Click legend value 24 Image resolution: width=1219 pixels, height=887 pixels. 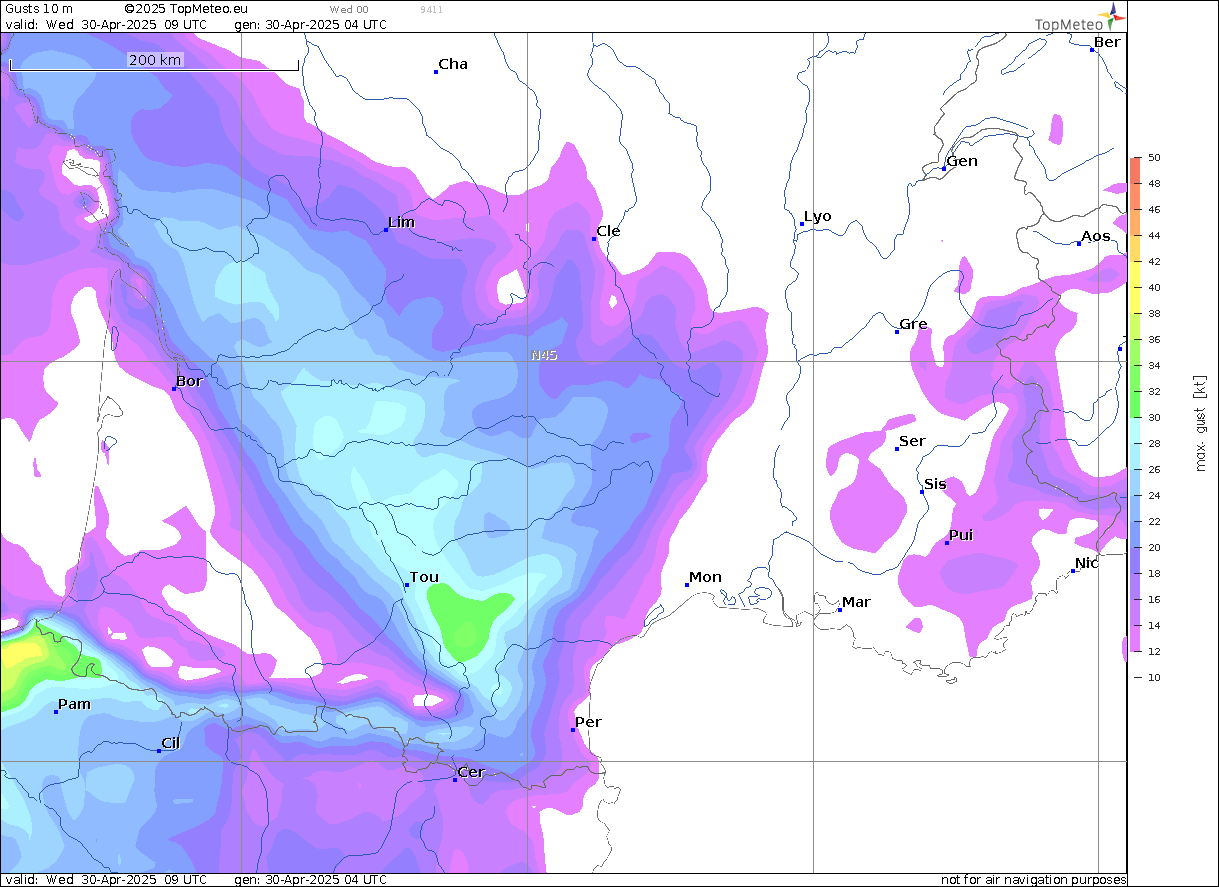point(1154,496)
